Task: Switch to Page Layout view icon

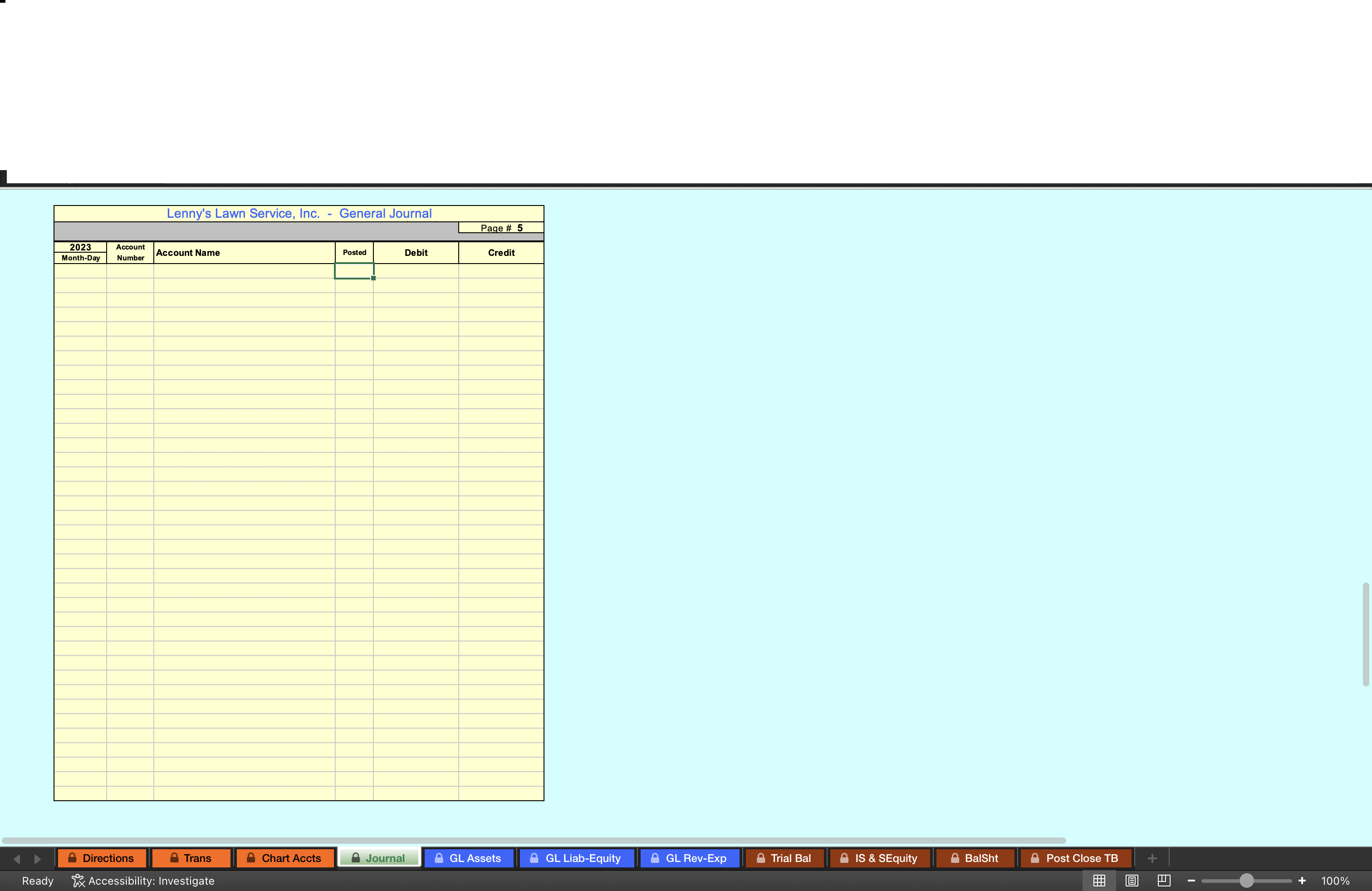Action: pos(1132,881)
